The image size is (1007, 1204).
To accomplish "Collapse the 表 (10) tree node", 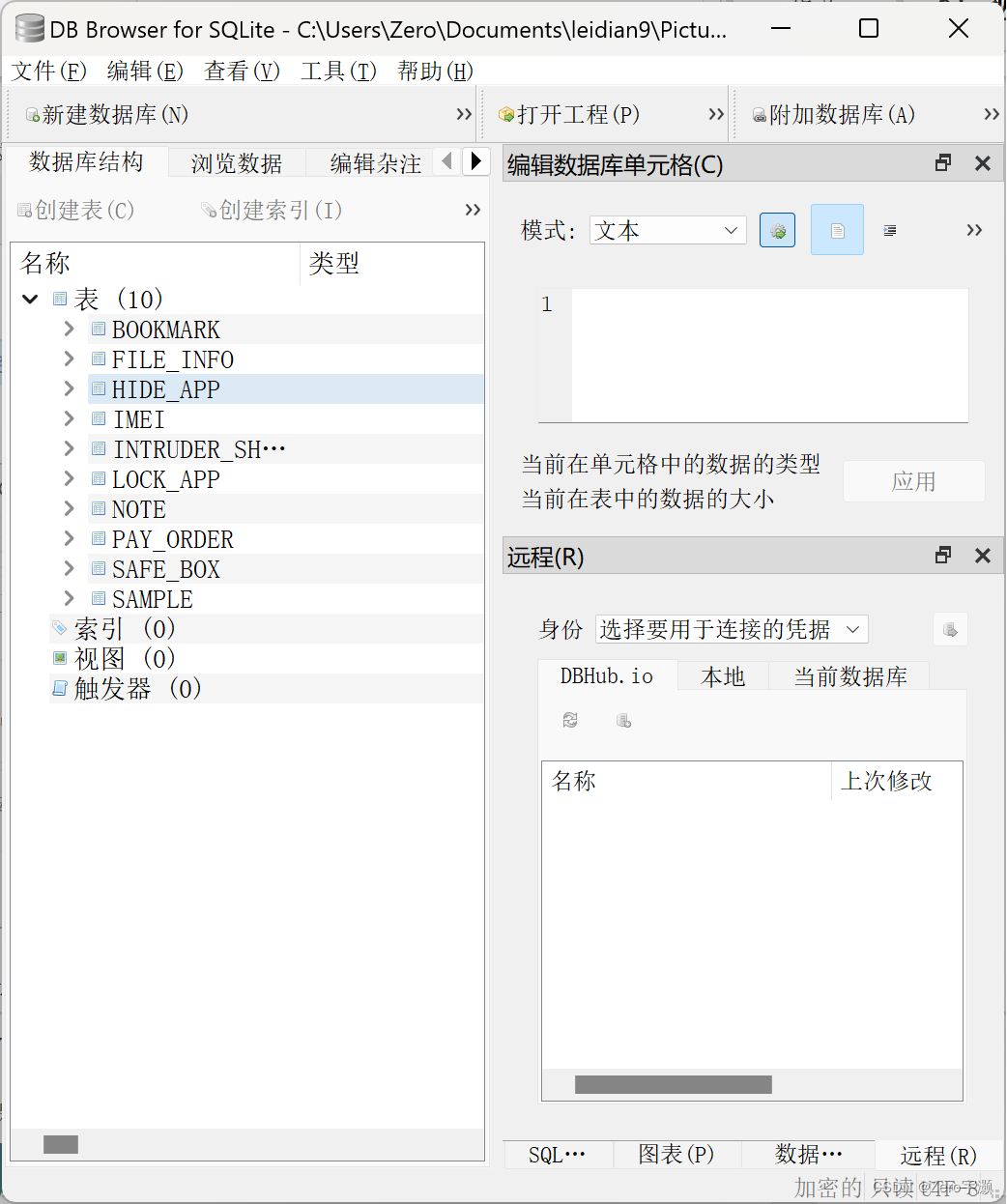I will point(30,300).
